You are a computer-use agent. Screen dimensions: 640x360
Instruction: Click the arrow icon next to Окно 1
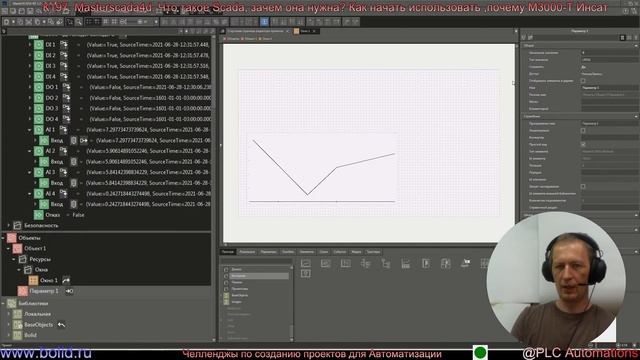click(66, 280)
